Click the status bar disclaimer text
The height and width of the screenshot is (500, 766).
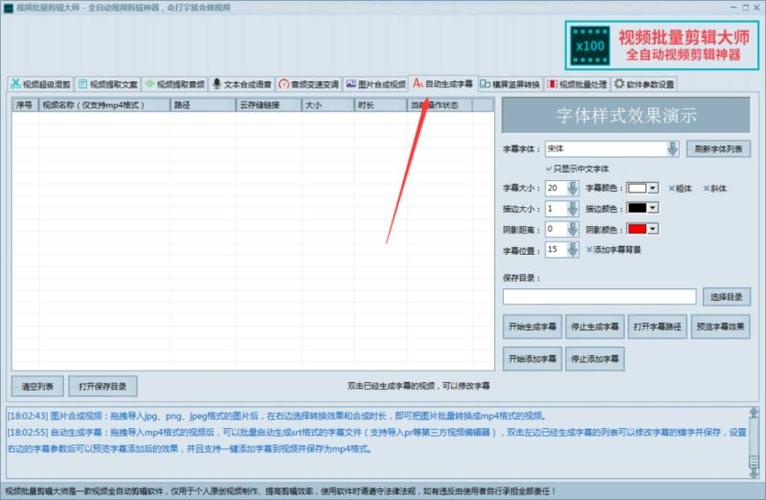point(280,491)
